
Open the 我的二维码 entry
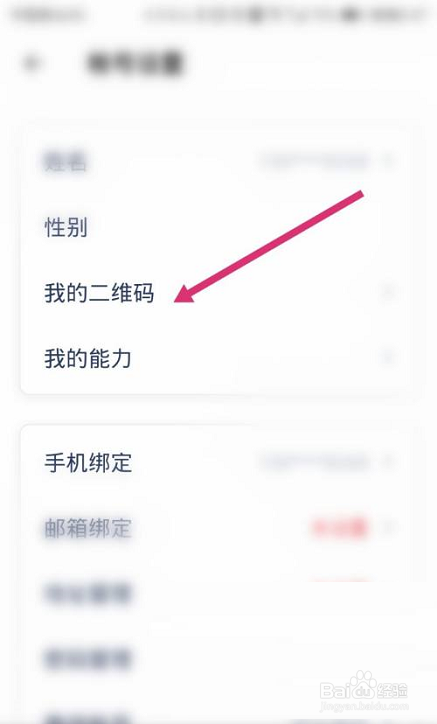[99, 293]
